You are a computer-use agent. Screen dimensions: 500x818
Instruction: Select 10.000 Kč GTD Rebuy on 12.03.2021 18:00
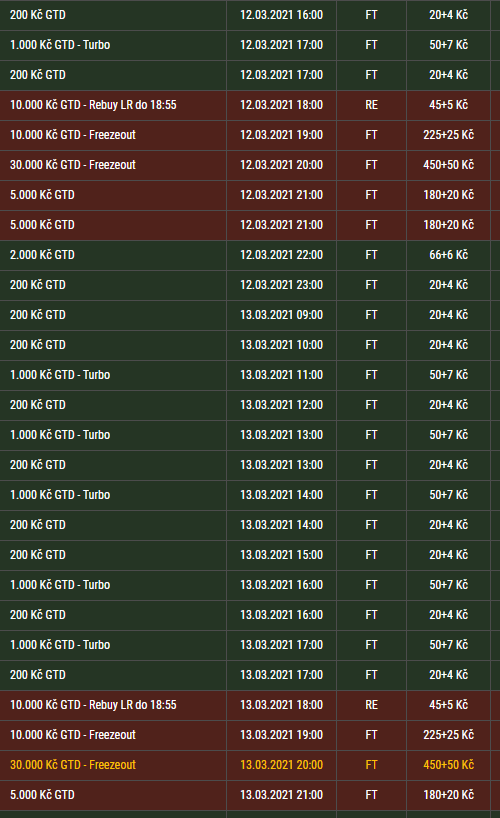point(250,105)
